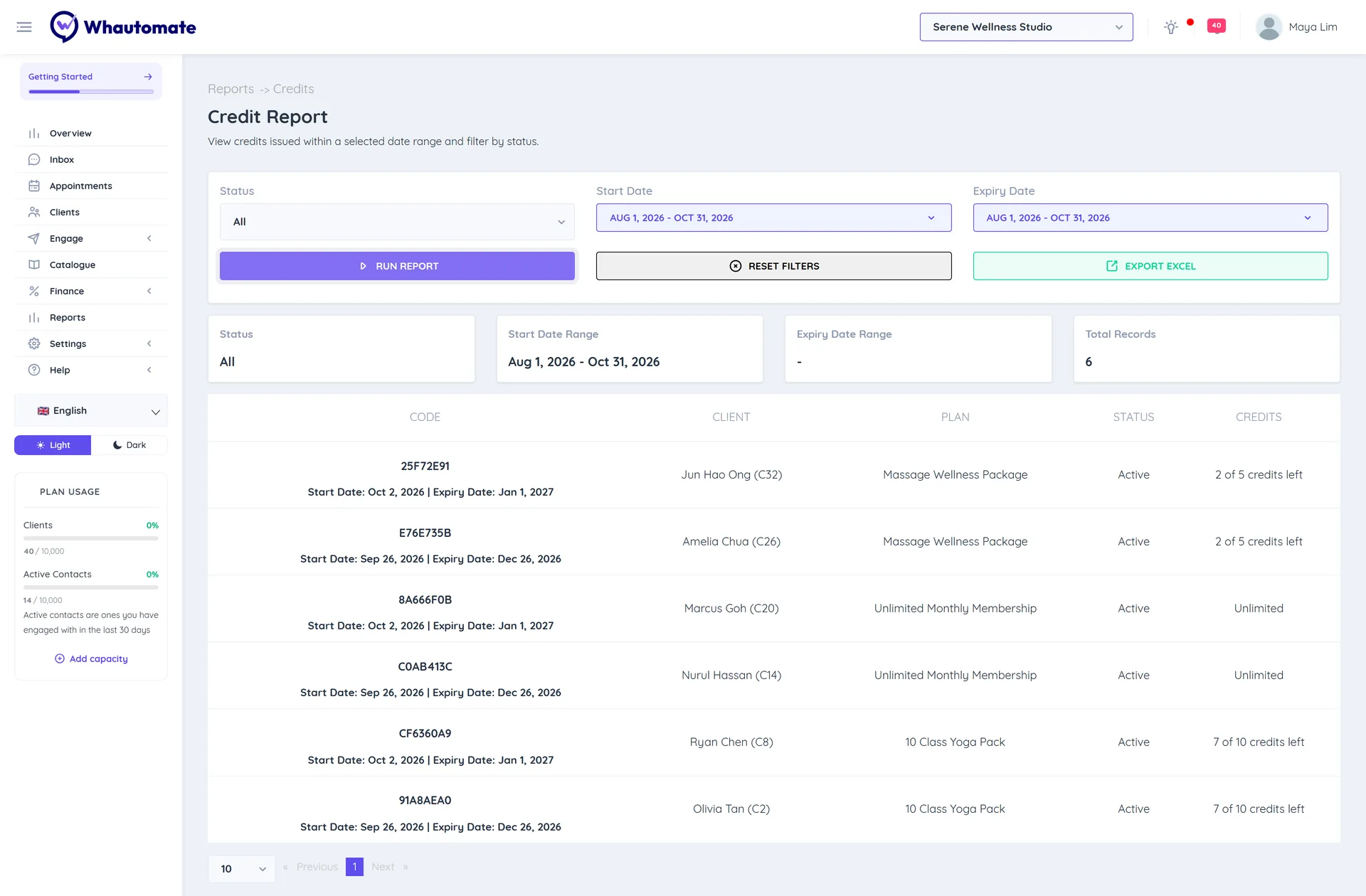The image size is (1366, 896).
Task: Click the Engage paper plane icon
Action: point(34,239)
